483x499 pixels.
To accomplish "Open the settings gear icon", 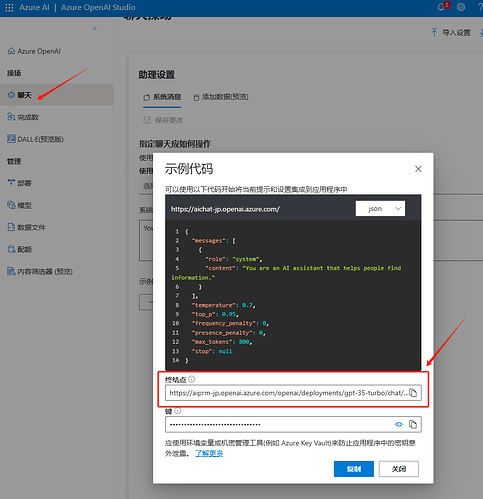I will pos(461,7).
